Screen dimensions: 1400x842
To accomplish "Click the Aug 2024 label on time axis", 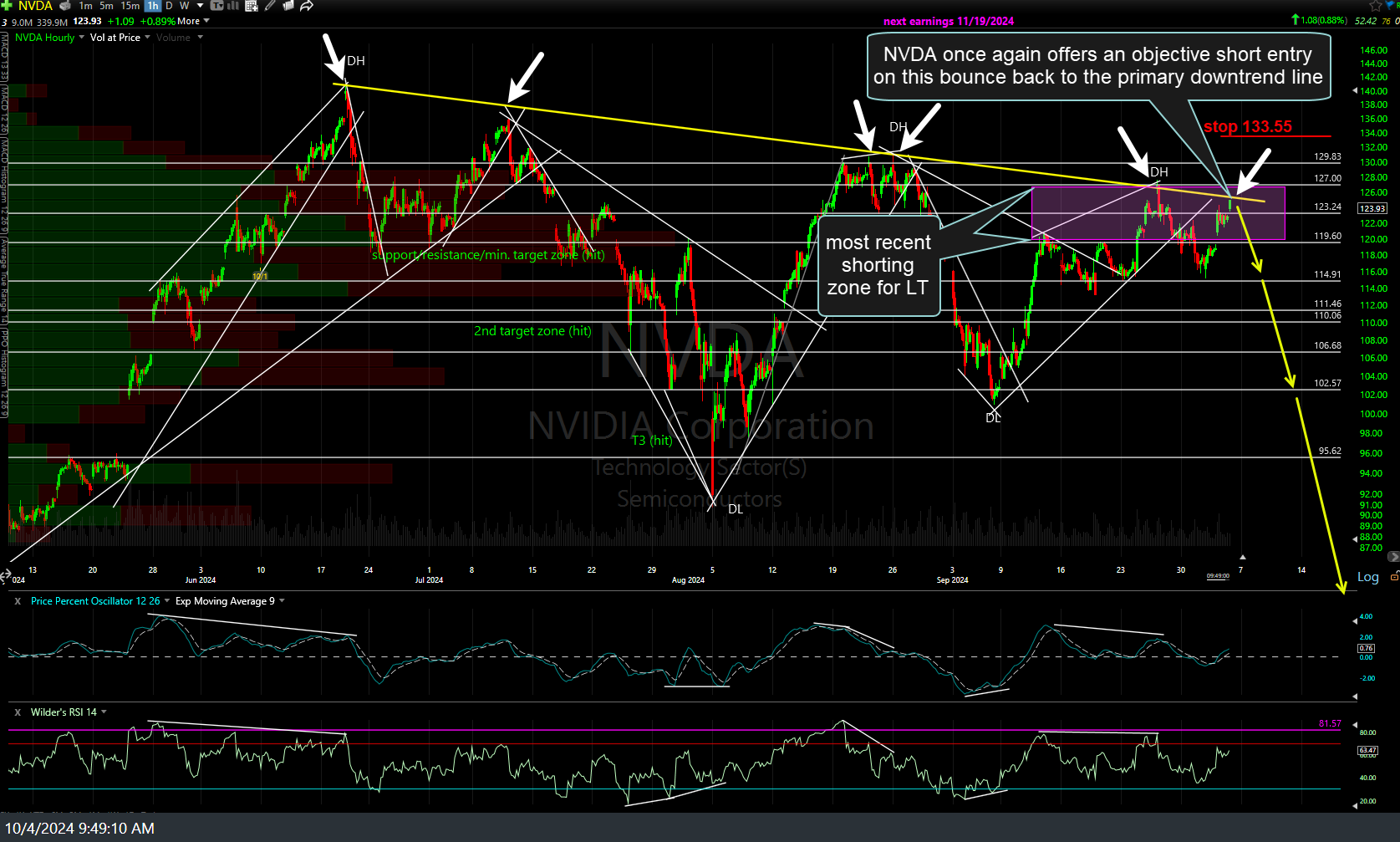I will [x=688, y=579].
